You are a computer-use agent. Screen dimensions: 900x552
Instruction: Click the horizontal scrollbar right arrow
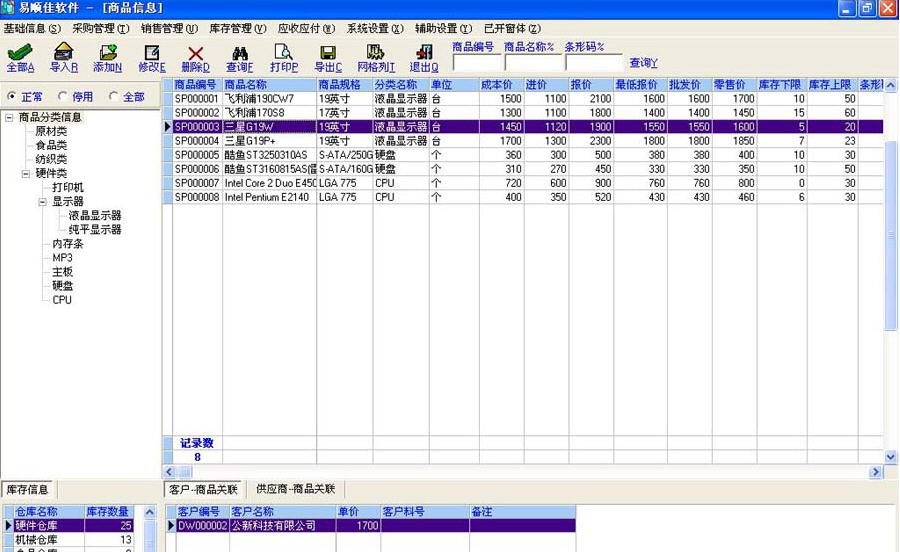875,472
